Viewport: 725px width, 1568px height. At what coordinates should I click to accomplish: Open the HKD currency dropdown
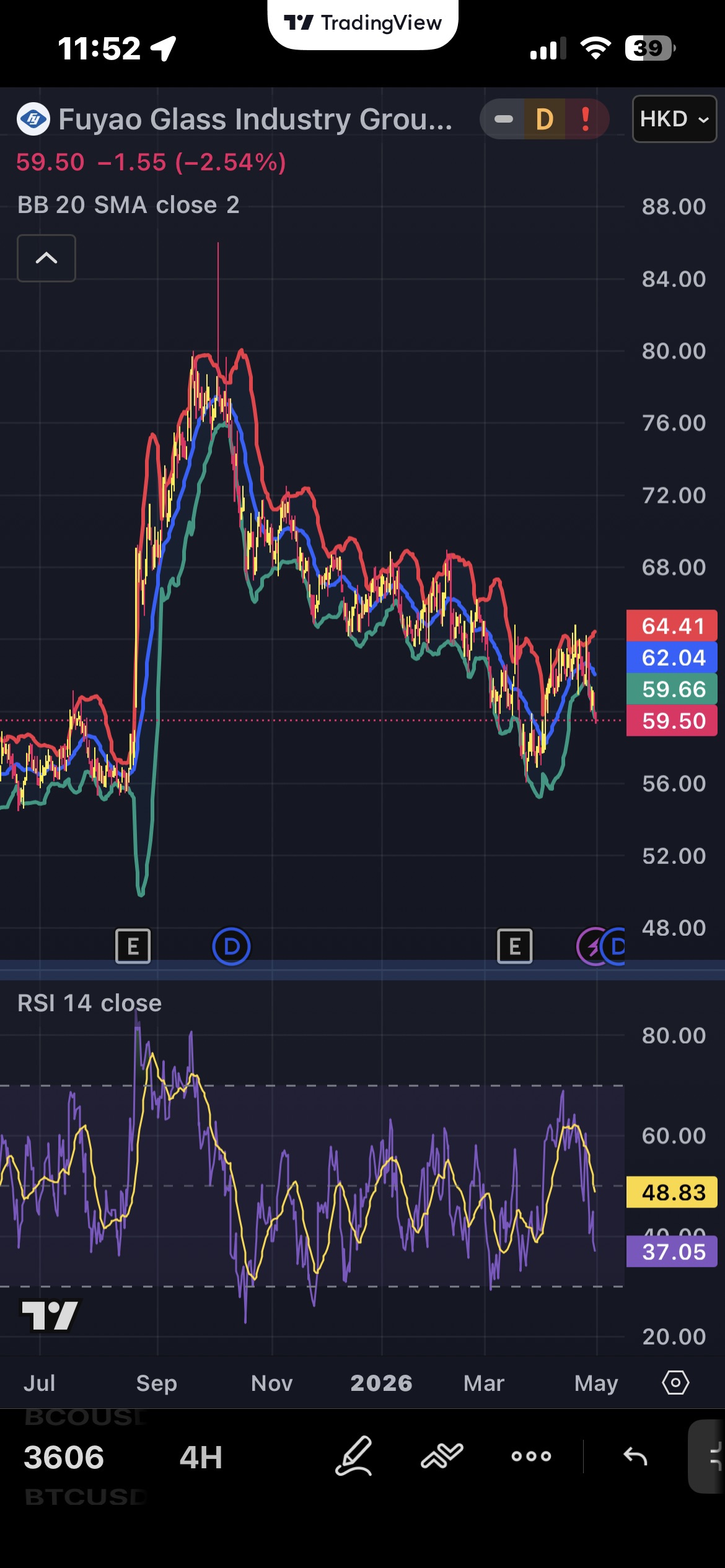(674, 119)
